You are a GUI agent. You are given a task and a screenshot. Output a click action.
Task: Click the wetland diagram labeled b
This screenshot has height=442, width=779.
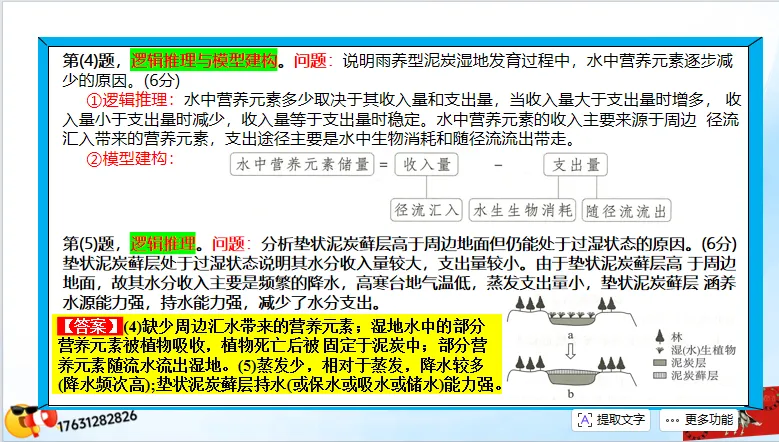point(571,371)
